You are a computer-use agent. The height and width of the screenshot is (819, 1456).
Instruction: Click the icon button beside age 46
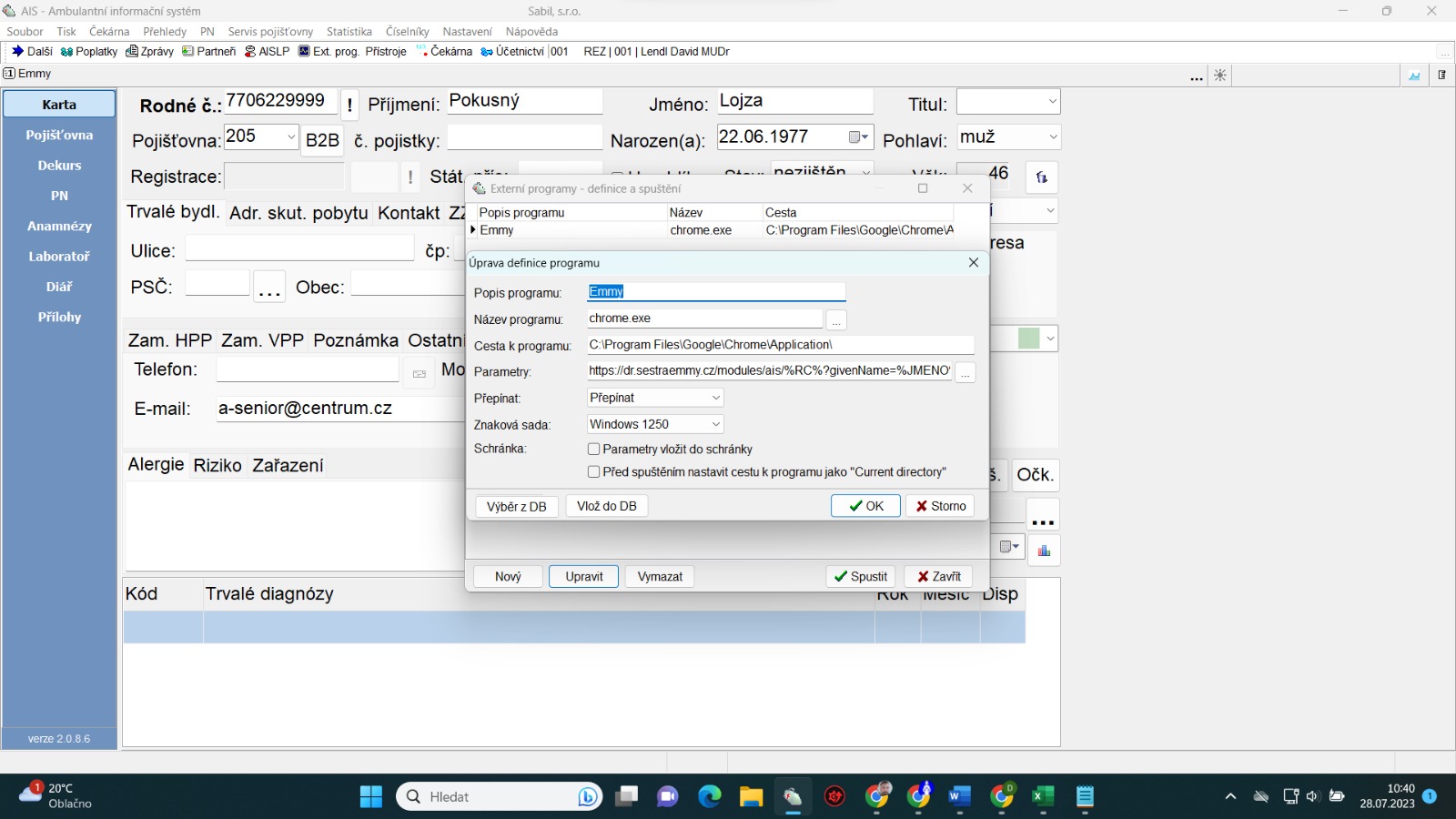point(1042,177)
